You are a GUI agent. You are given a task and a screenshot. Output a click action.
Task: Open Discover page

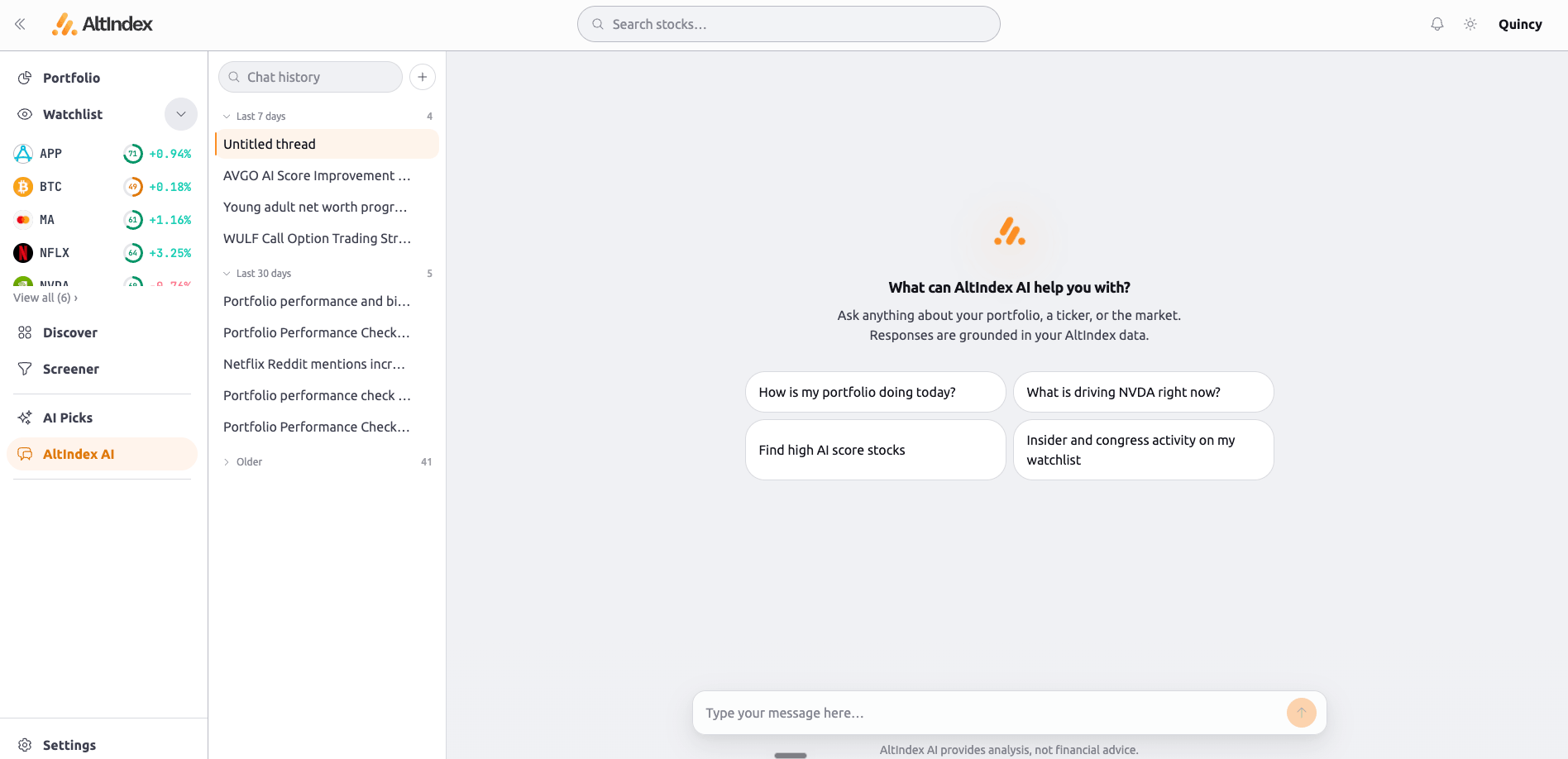tap(70, 332)
